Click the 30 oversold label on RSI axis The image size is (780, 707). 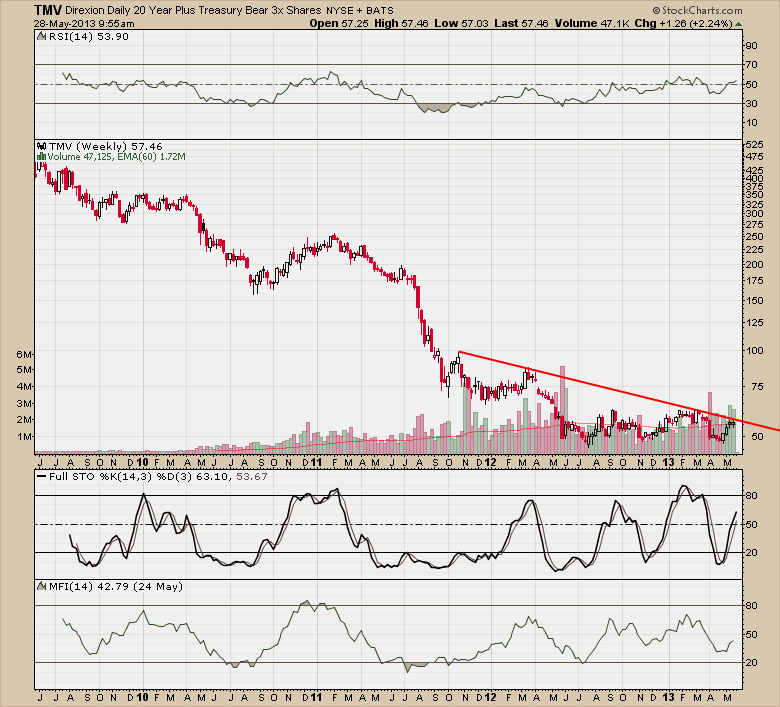click(x=751, y=103)
